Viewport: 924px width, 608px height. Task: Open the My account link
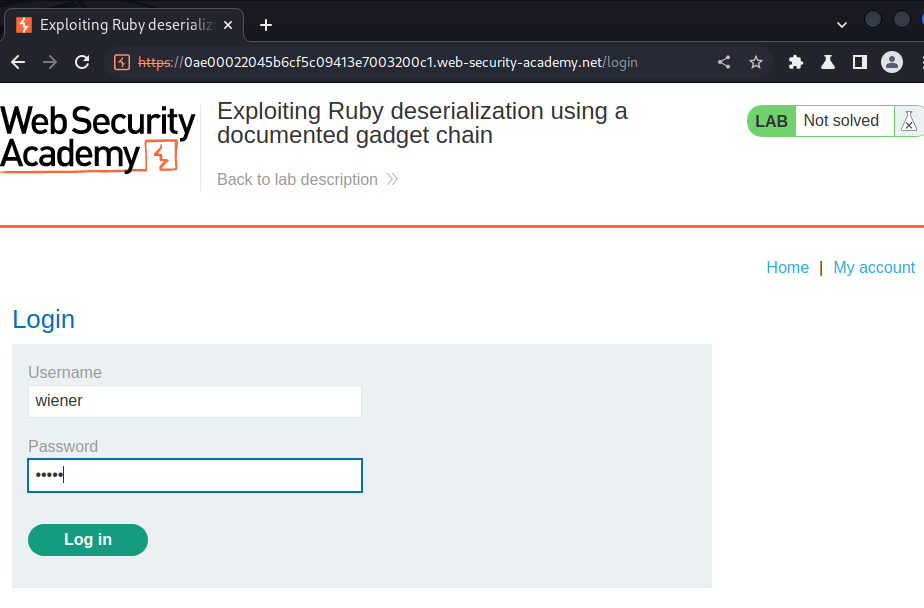pos(874,267)
